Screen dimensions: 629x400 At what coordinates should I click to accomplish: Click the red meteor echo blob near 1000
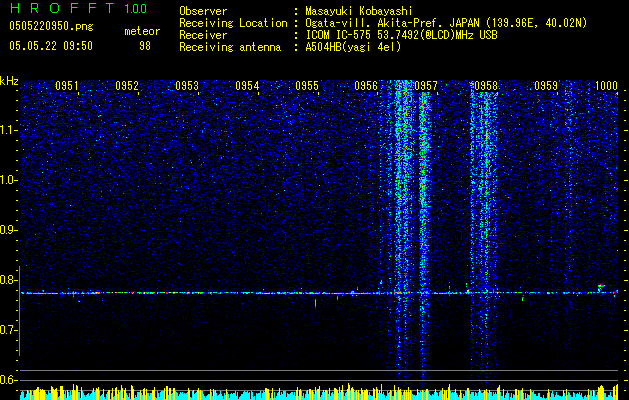[x=601, y=286]
